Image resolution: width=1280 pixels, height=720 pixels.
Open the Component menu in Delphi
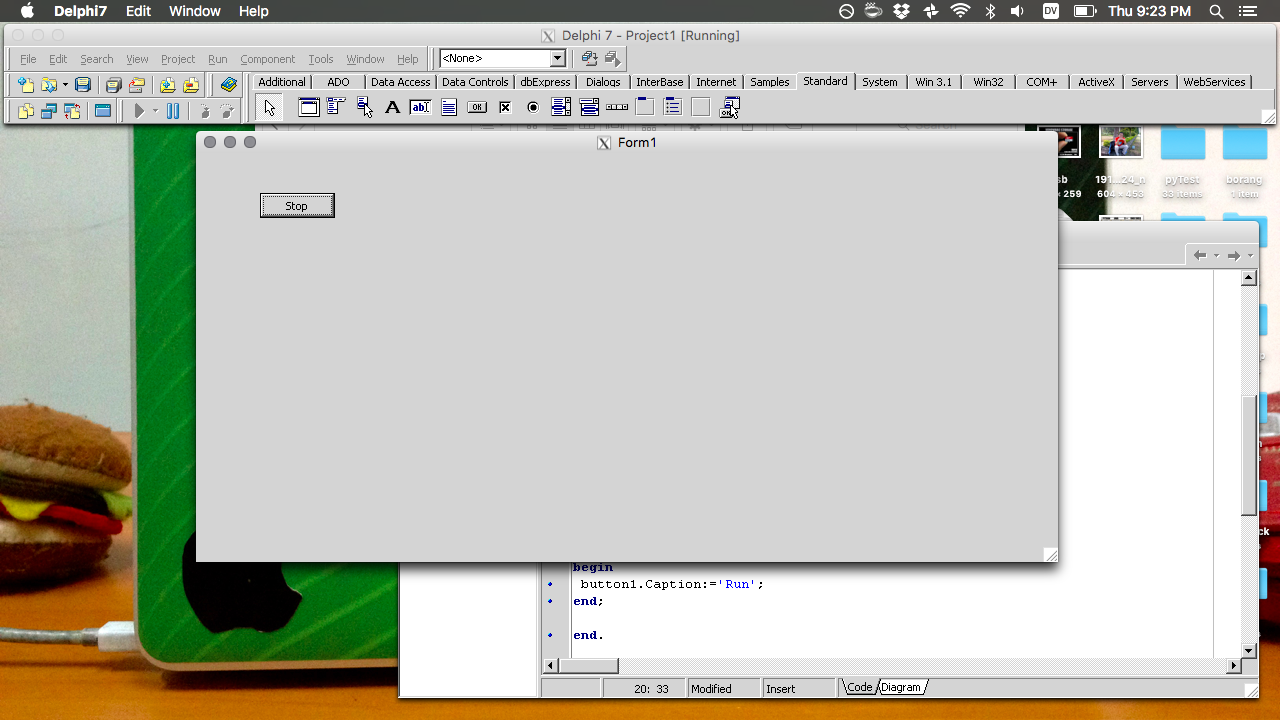[267, 59]
